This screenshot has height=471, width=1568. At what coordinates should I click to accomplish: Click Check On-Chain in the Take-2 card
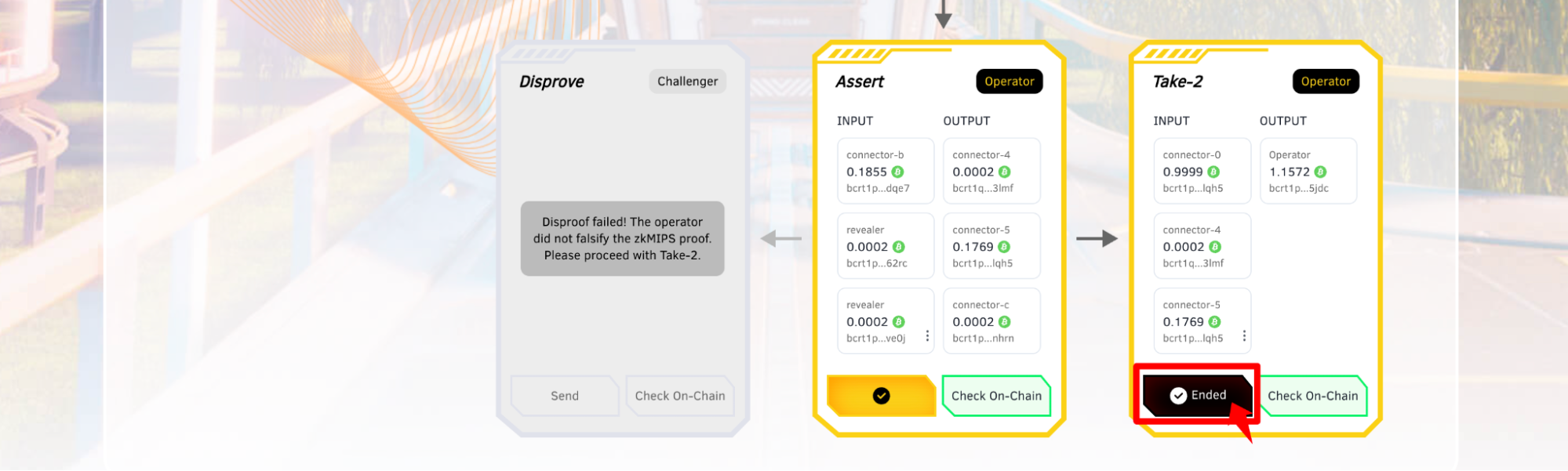[x=1312, y=397]
